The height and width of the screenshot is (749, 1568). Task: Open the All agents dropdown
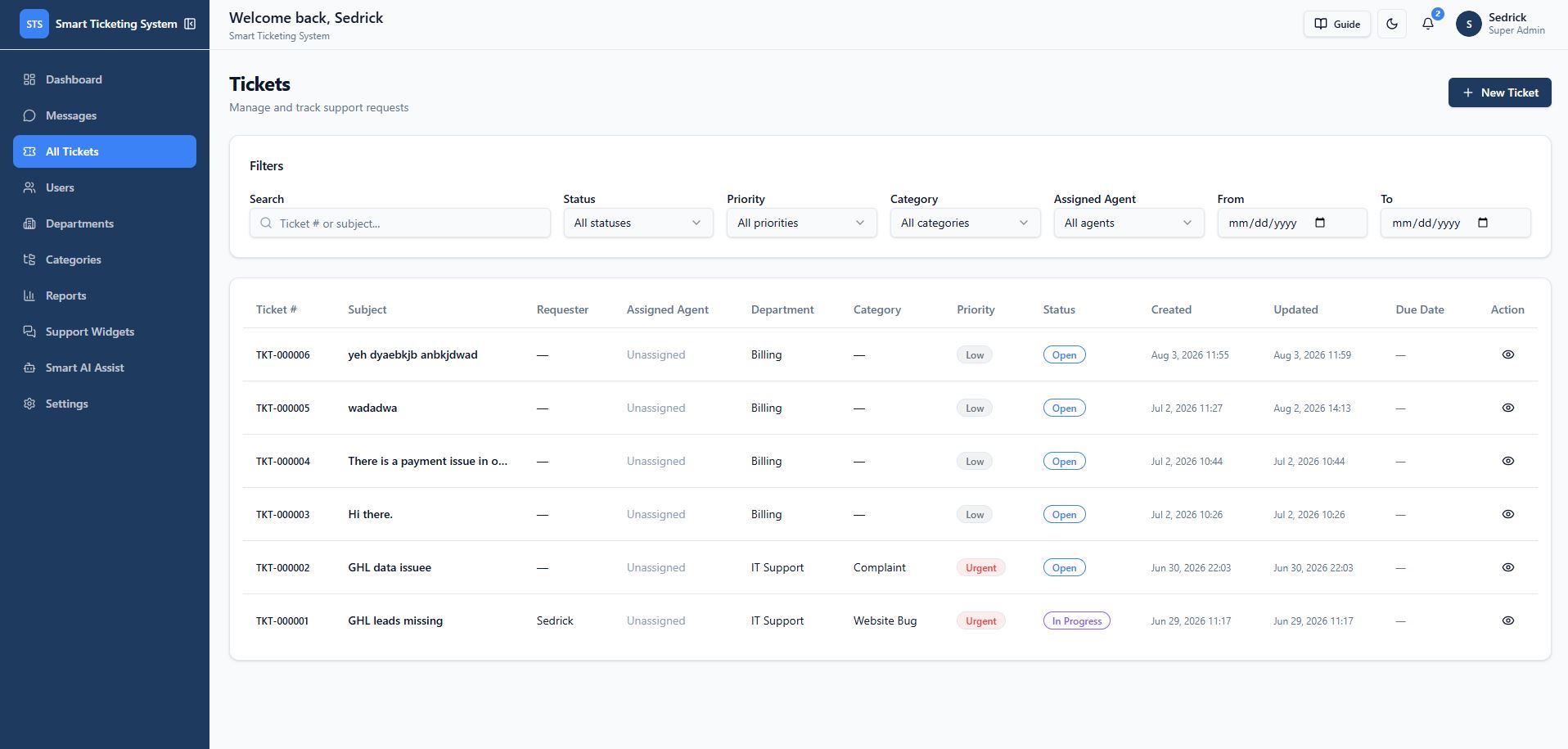[1129, 223]
